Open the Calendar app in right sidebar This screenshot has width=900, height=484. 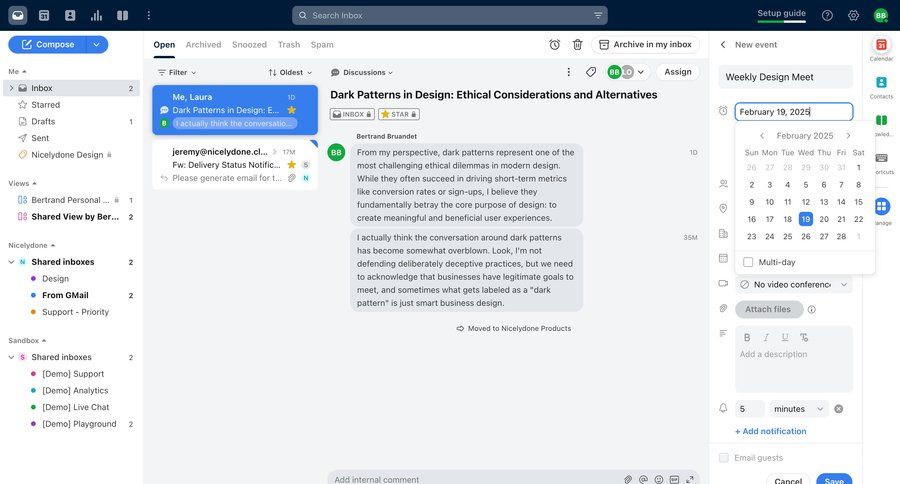click(x=881, y=46)
